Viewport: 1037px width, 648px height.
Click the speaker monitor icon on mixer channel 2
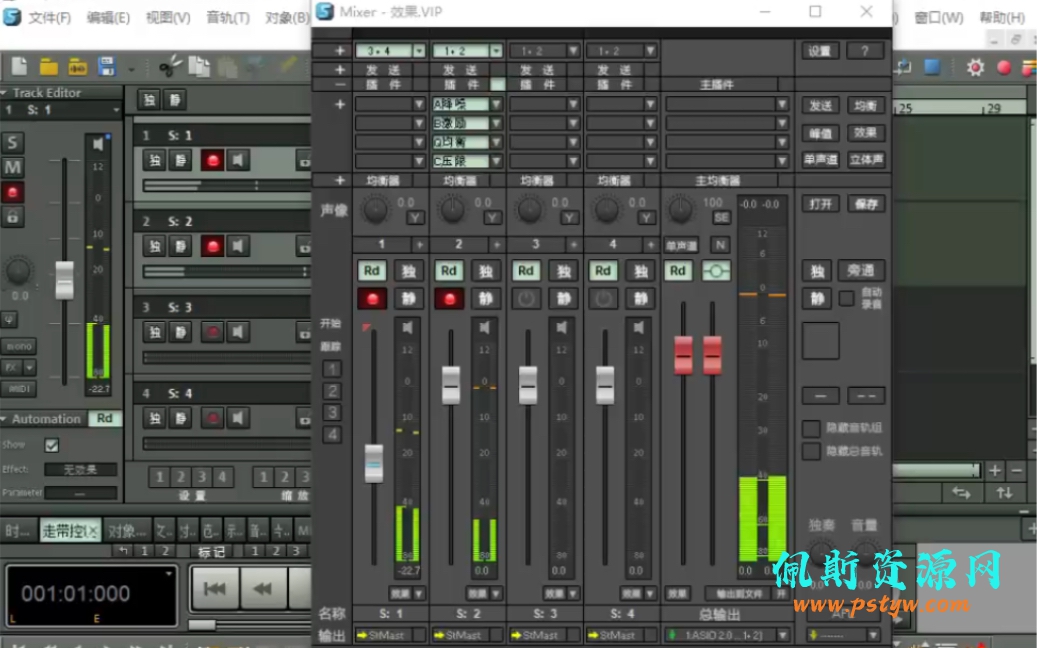click(485, 328)
